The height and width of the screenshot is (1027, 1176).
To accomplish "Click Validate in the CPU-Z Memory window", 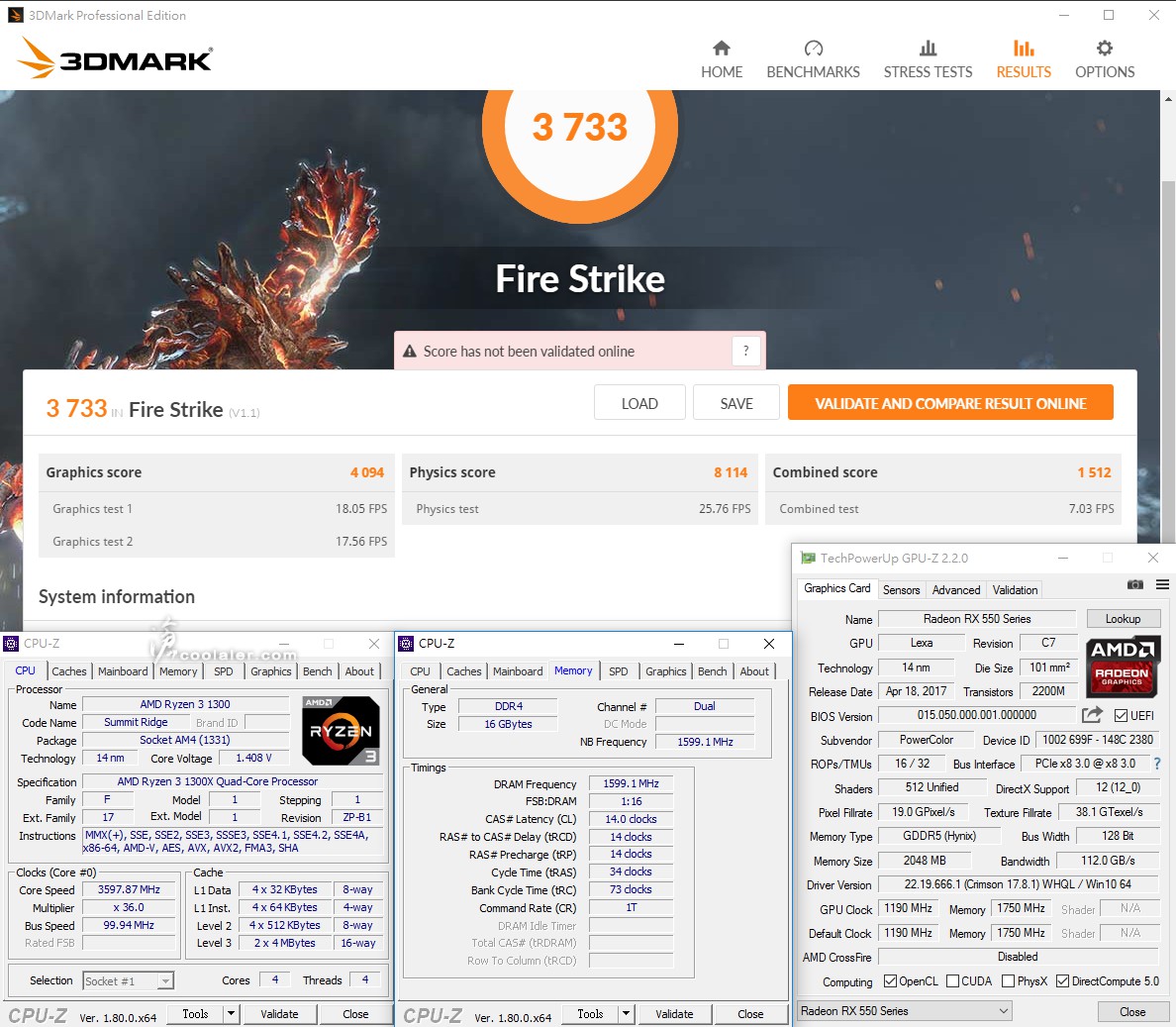I will pyautogui.click(x=674, y=1014).
